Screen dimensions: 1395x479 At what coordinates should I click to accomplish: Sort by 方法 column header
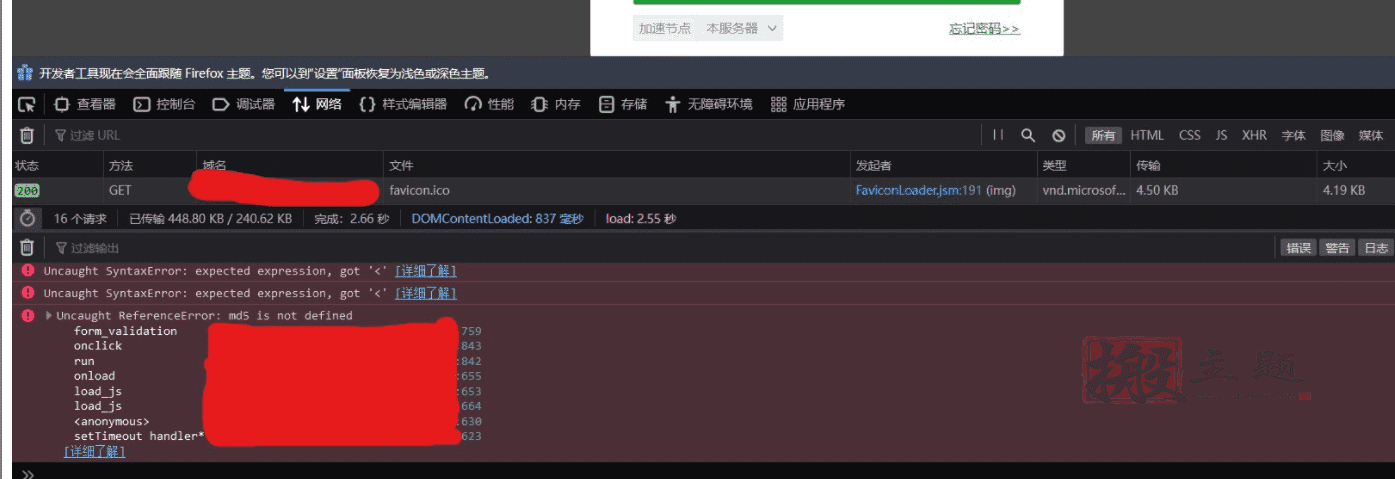coord(148,165)
